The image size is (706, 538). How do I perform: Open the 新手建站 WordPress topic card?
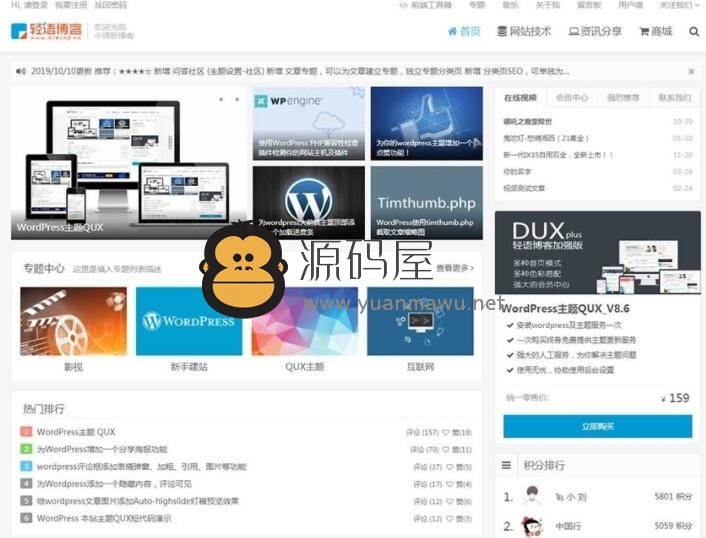click(189, 330)
